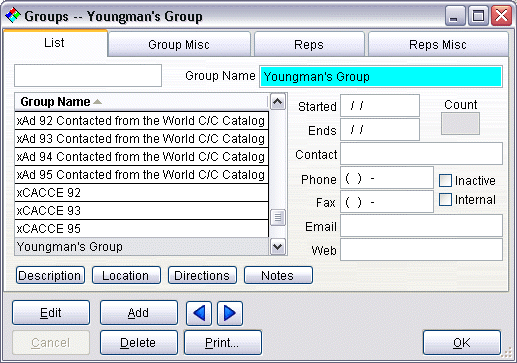Click the Add button
The height and width of the screenshot is (363, 517).
138,313
